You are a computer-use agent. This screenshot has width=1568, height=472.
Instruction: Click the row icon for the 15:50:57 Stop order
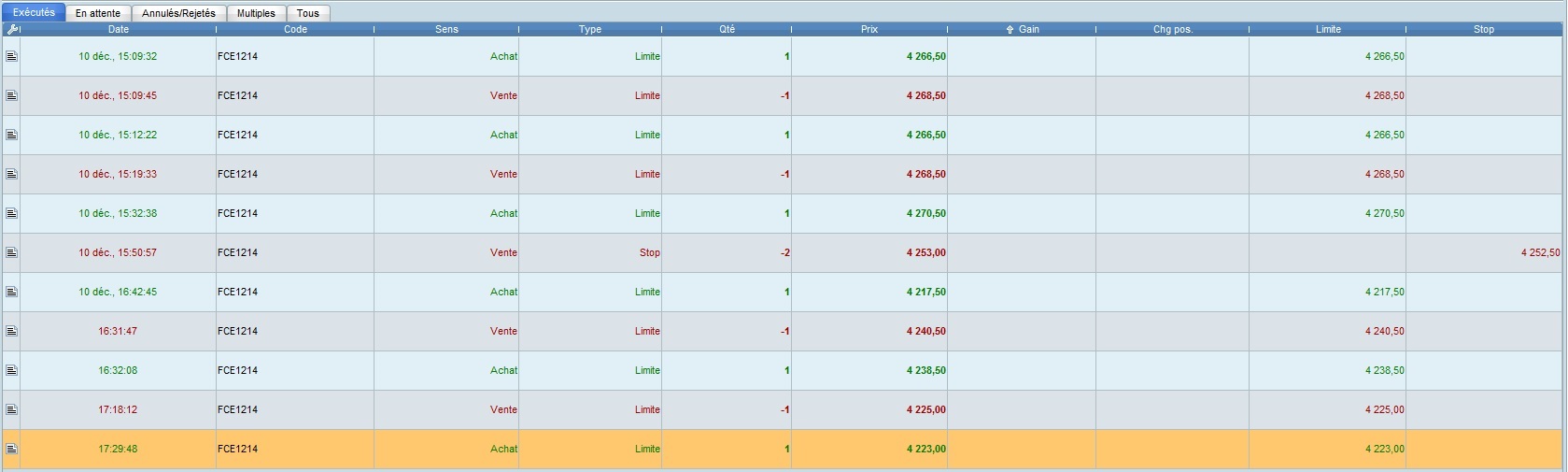[x=11, y=252]
